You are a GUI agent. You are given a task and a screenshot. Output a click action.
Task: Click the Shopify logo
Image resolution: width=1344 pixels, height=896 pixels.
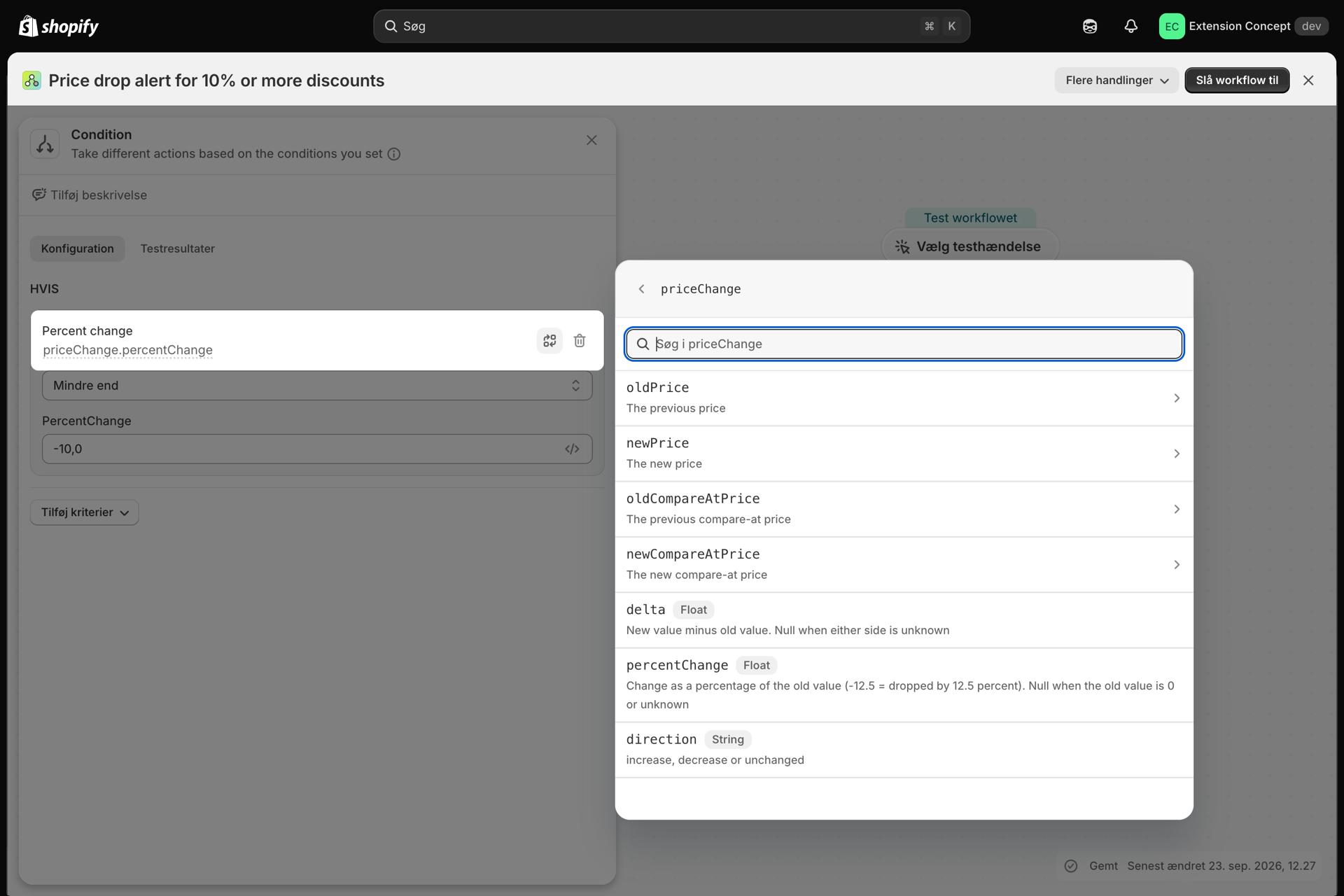58,26
